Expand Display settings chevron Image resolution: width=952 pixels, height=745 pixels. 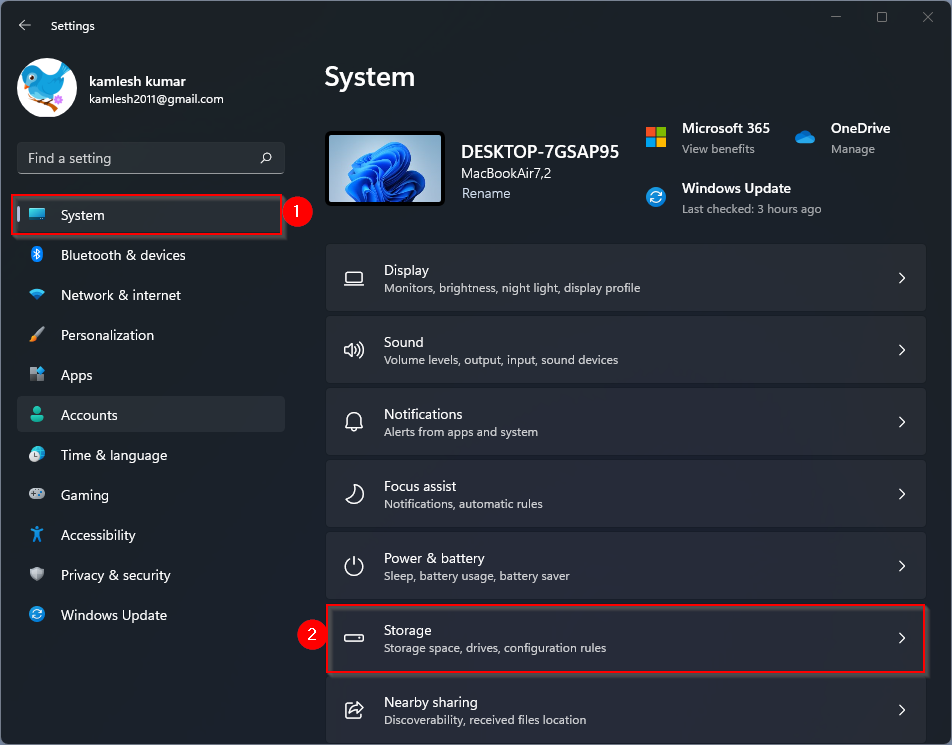pos(901,278)
